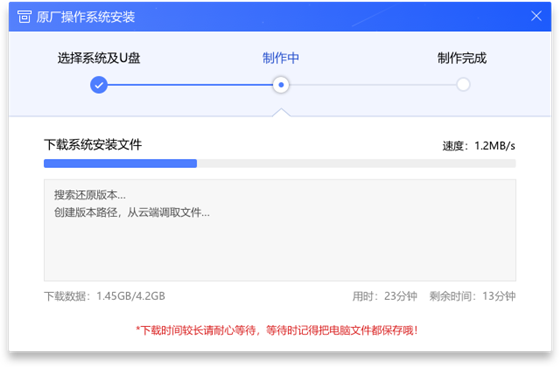Click the 下载数据: 1.45GB/4.2GB text
This screenshot has height=367, width=560.
[105, 296]
